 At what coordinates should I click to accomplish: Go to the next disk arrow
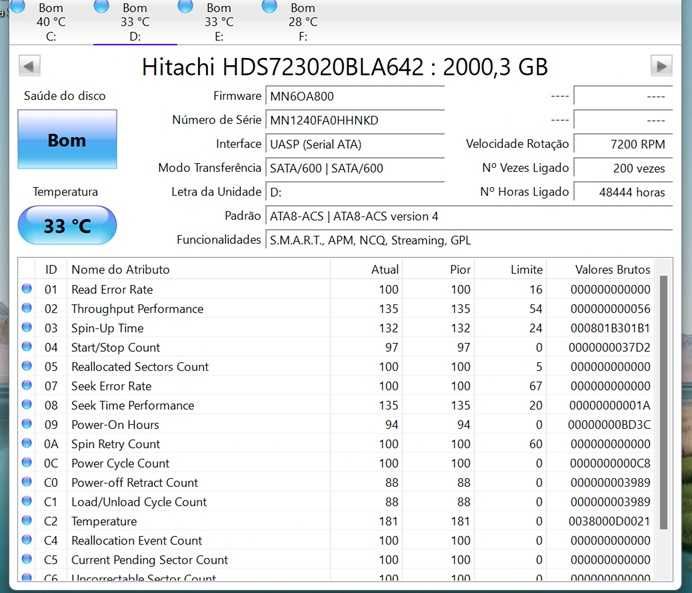tap(661, 66)
